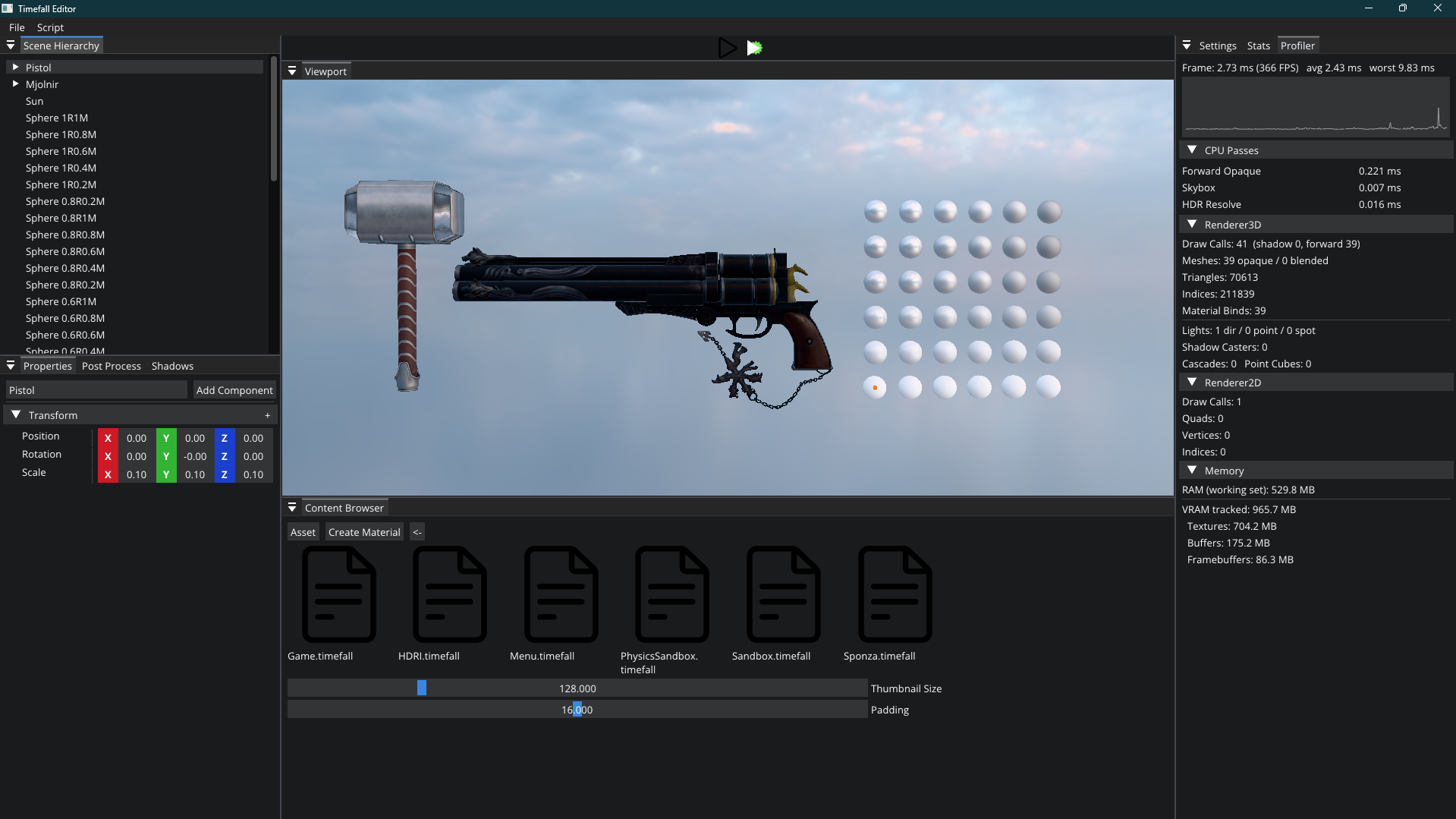Expand the Mjolnir tree node
Screen dimensions: 1456x819
coord(15,84)
